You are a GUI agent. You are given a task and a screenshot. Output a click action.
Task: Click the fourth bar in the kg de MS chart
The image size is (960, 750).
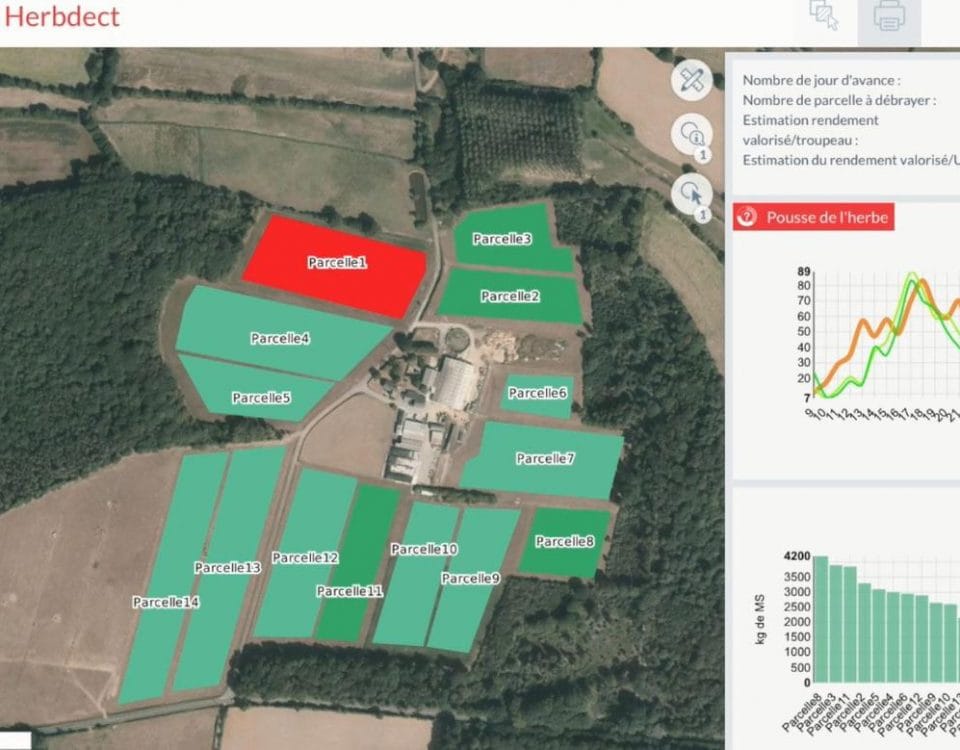[864, 633]
